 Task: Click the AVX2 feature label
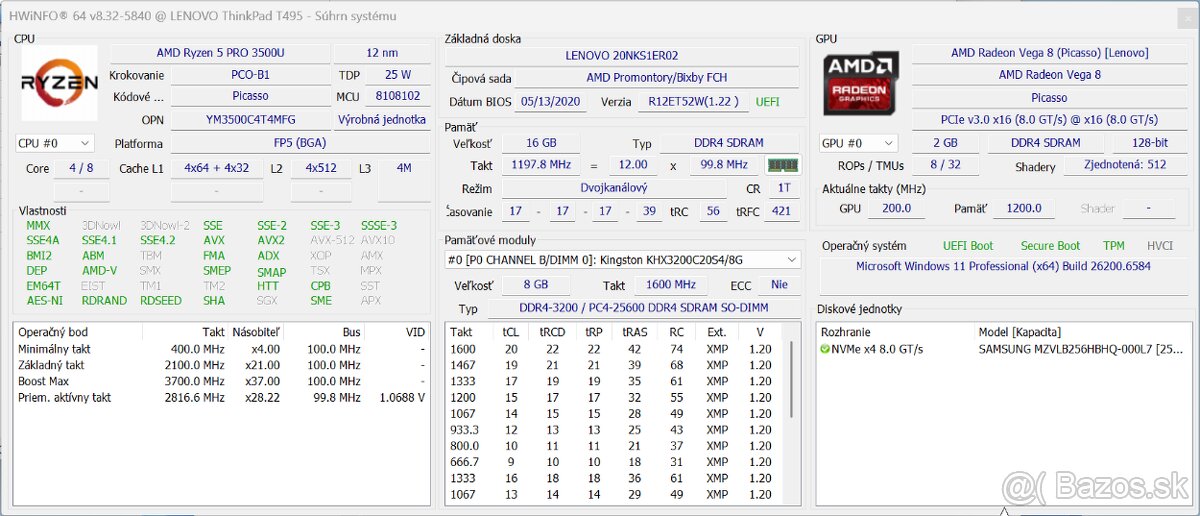click(271, 240)
